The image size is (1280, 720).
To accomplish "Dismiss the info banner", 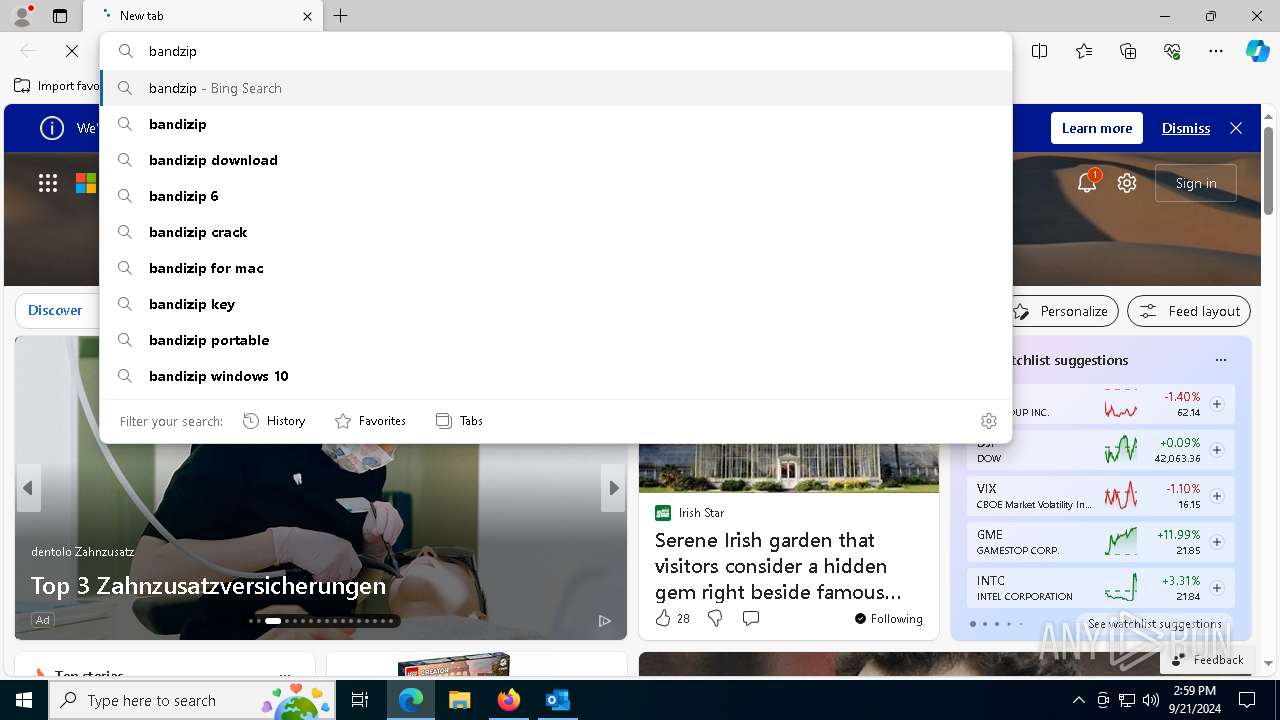I will 1186,128.
